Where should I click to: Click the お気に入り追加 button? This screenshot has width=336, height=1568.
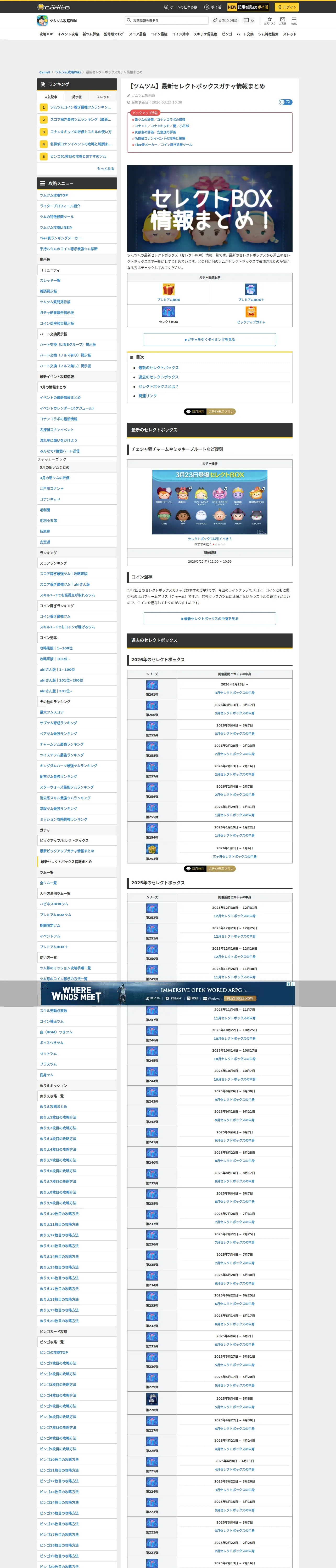pyautogui.click(x=225, y=20)
